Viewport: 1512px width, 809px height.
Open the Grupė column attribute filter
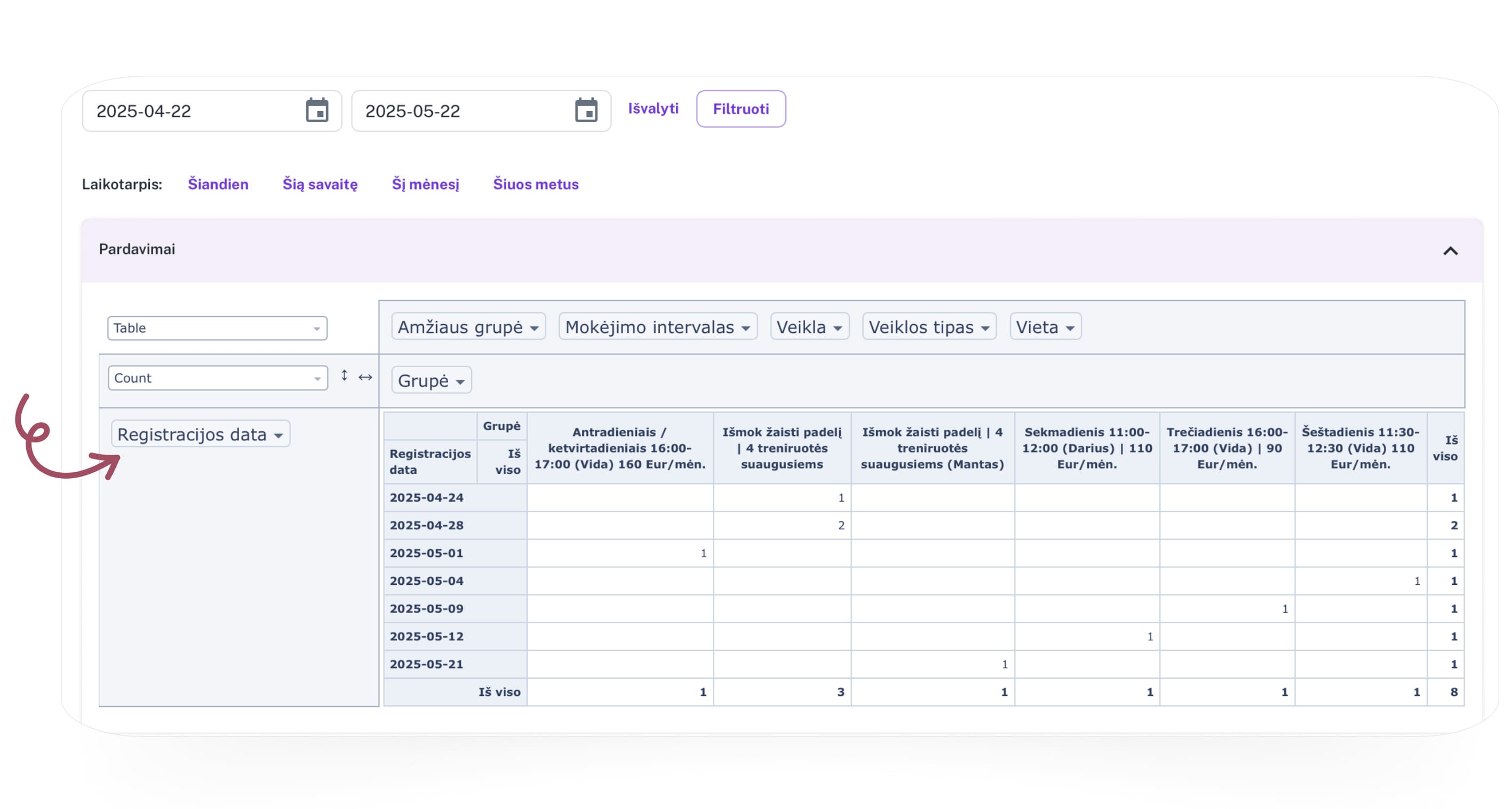pos(460,382)
